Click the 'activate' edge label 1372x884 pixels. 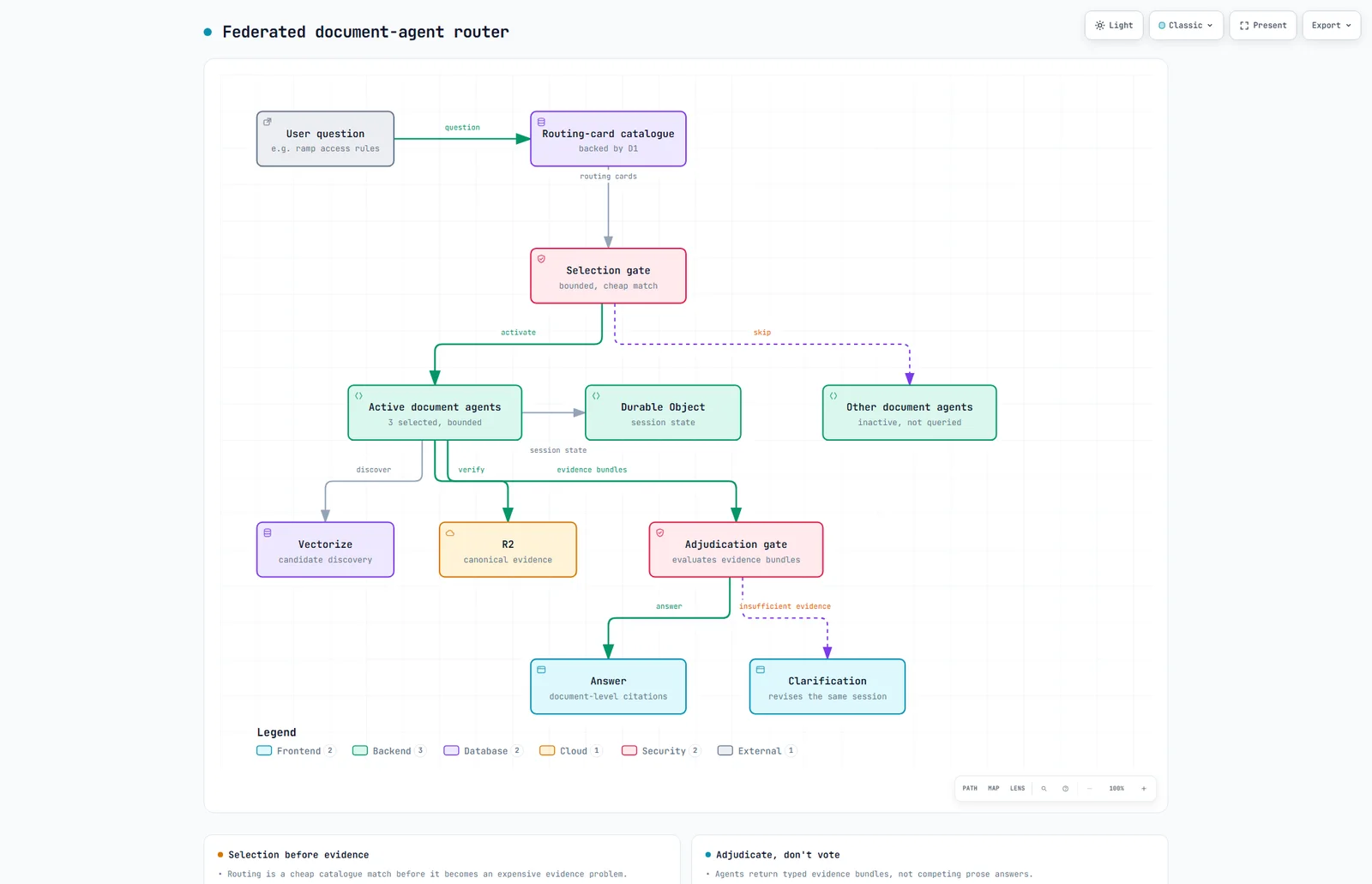pyautogui.click(x=518, y=333)
